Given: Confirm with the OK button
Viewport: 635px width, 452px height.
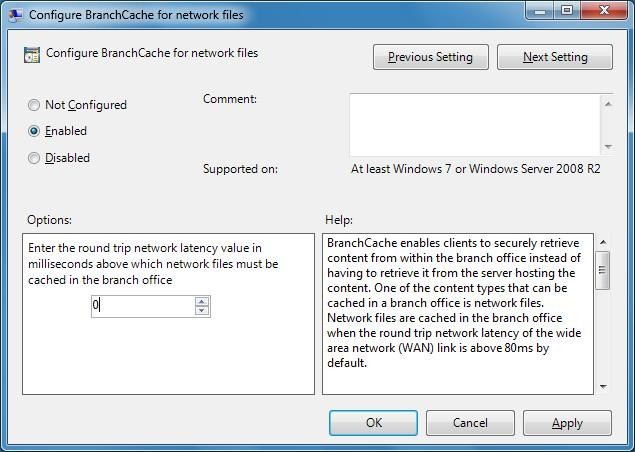Looking at the screenshot, I should point(373,423).
